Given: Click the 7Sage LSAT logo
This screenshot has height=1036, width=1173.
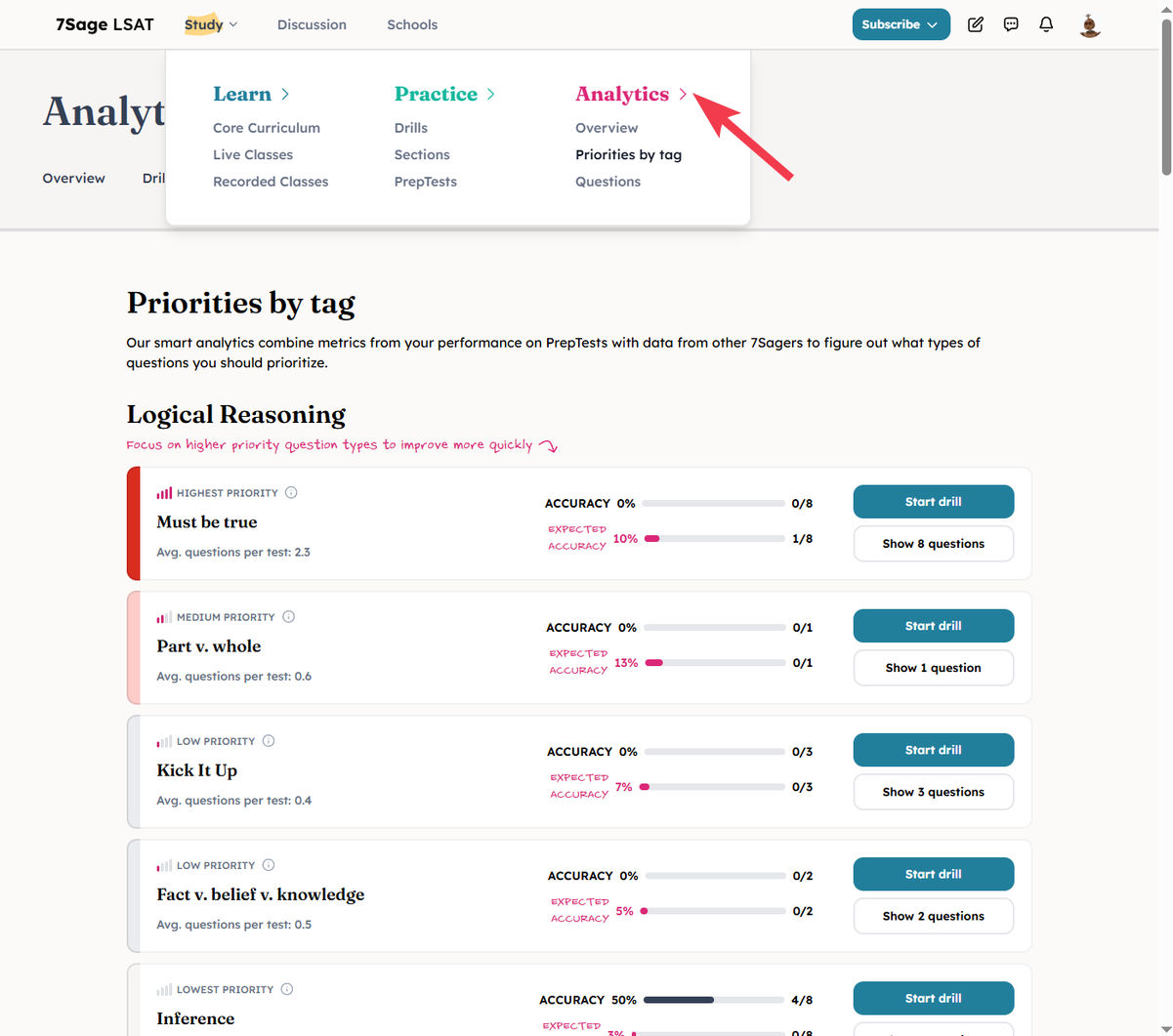Looking at the screenshot, I should (x=105, y=24).
